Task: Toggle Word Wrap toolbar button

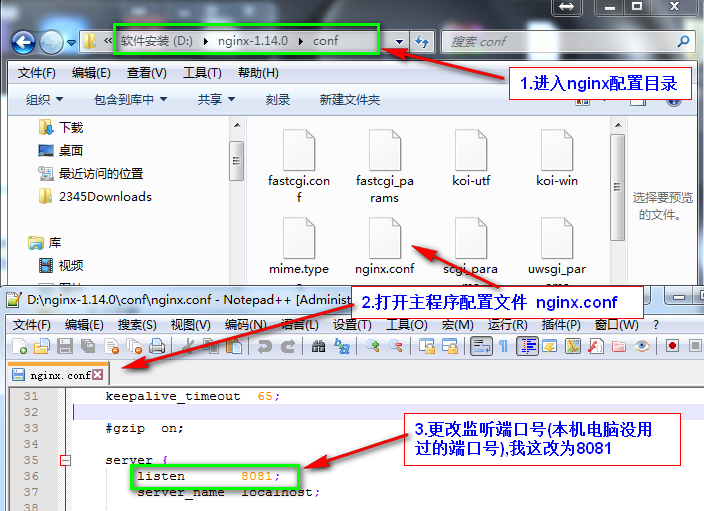Action: click(x=481, y=346)
